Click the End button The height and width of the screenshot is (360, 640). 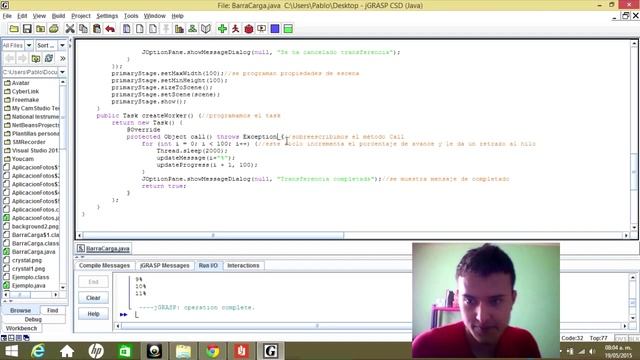point(93,282)
